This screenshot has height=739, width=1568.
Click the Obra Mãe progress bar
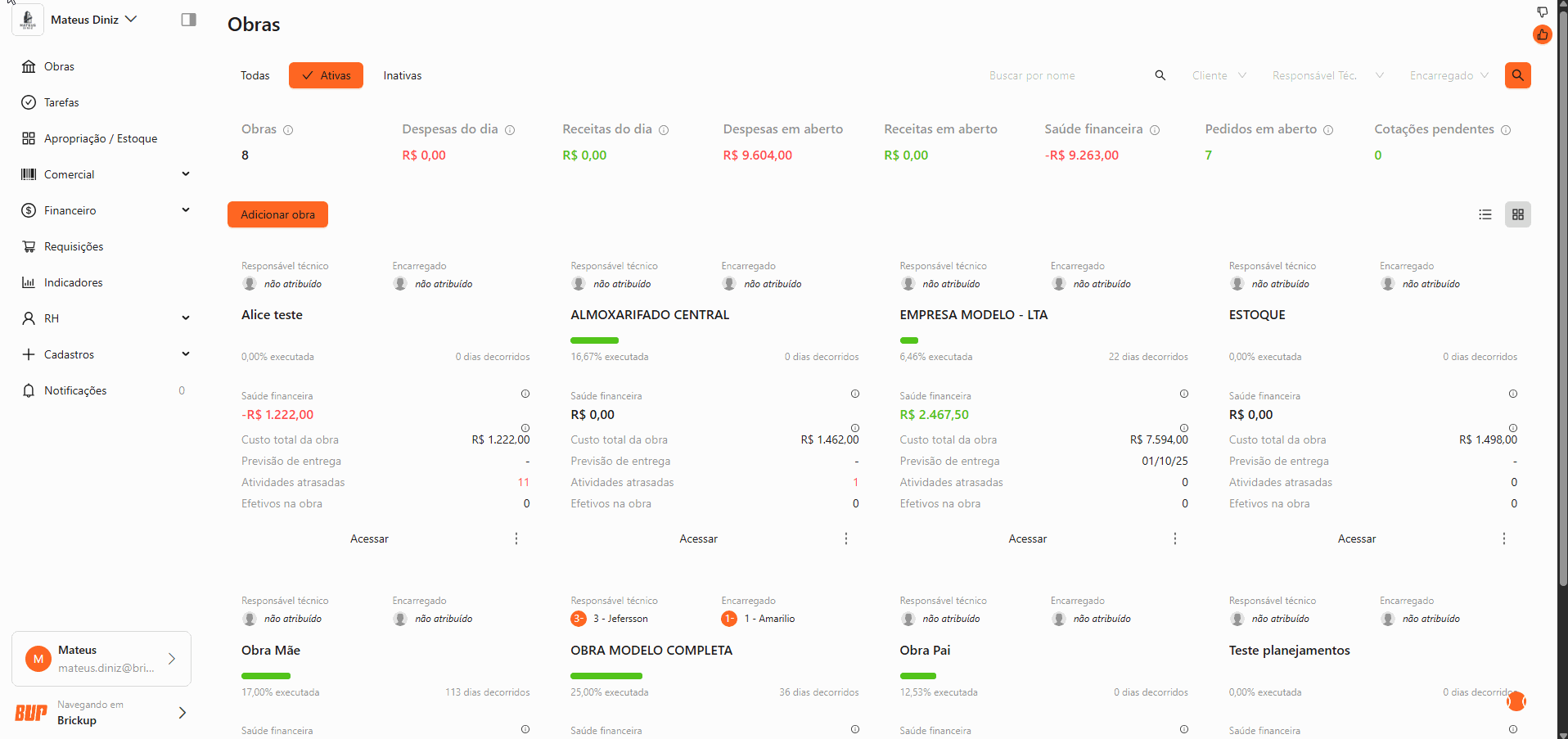(x=266, y=676)
